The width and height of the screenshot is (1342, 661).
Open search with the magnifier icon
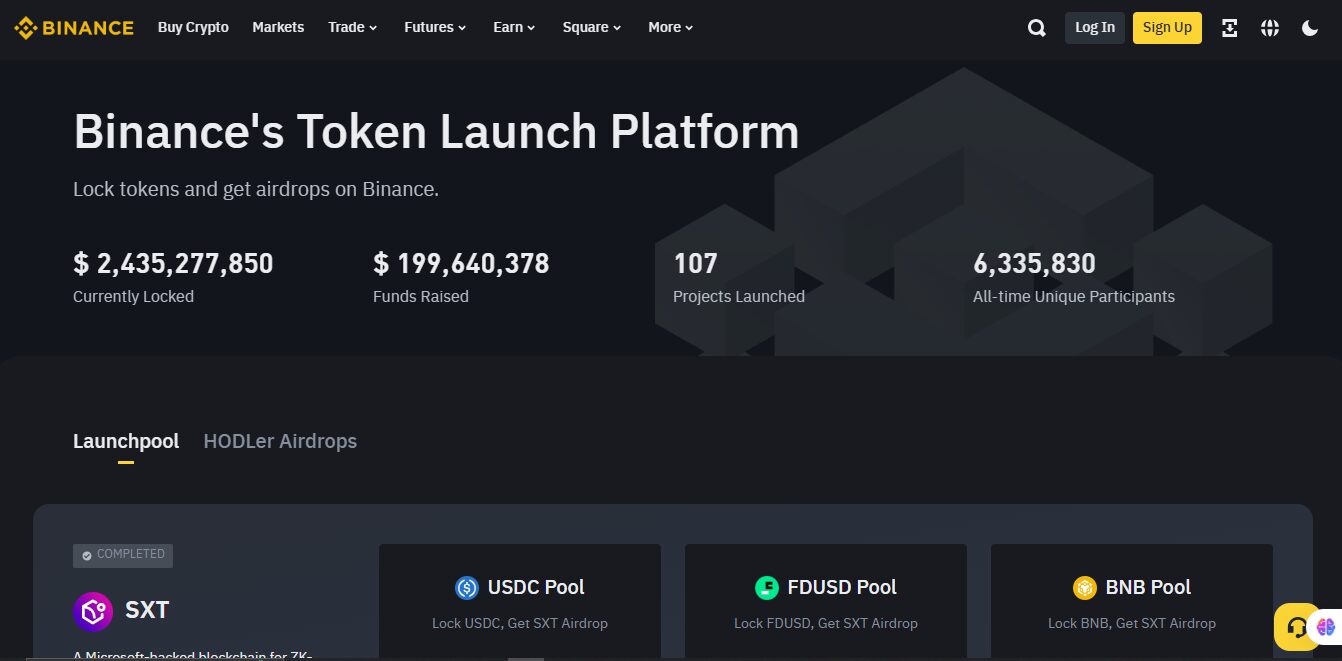point(1037,28)
